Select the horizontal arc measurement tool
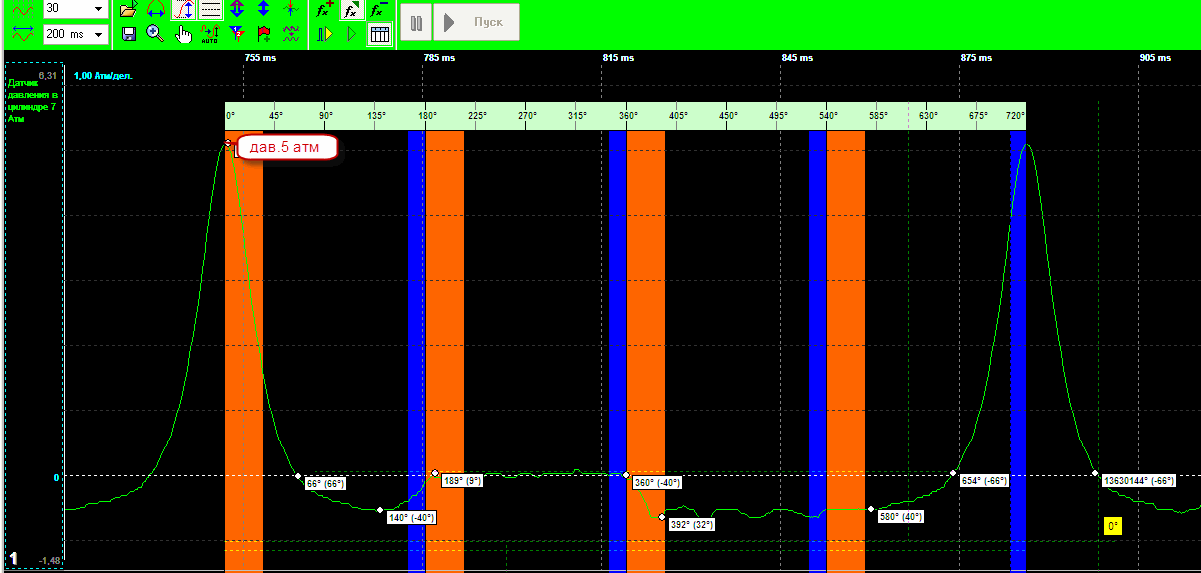This screenshot has height=573, width=1201. pyautogui.click(x=155, y=10)
